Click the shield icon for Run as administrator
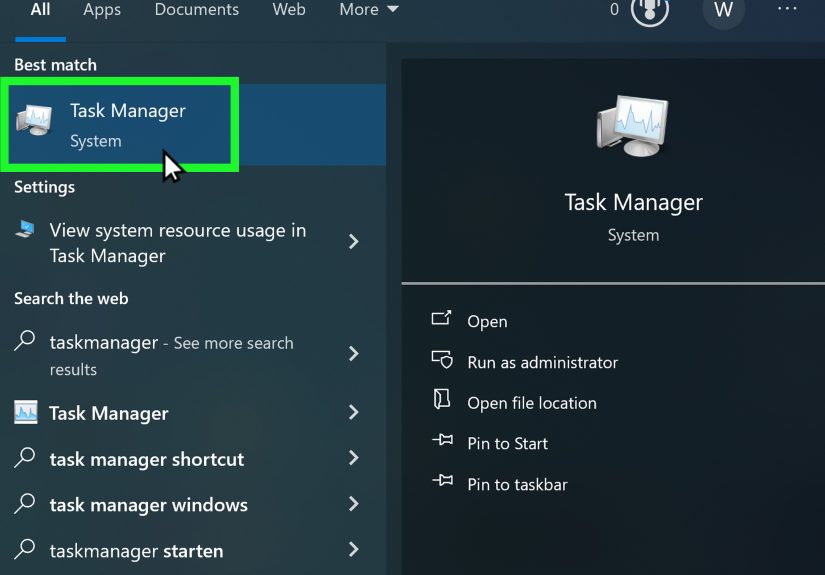 pyautogui.click(x=442, y=360)
